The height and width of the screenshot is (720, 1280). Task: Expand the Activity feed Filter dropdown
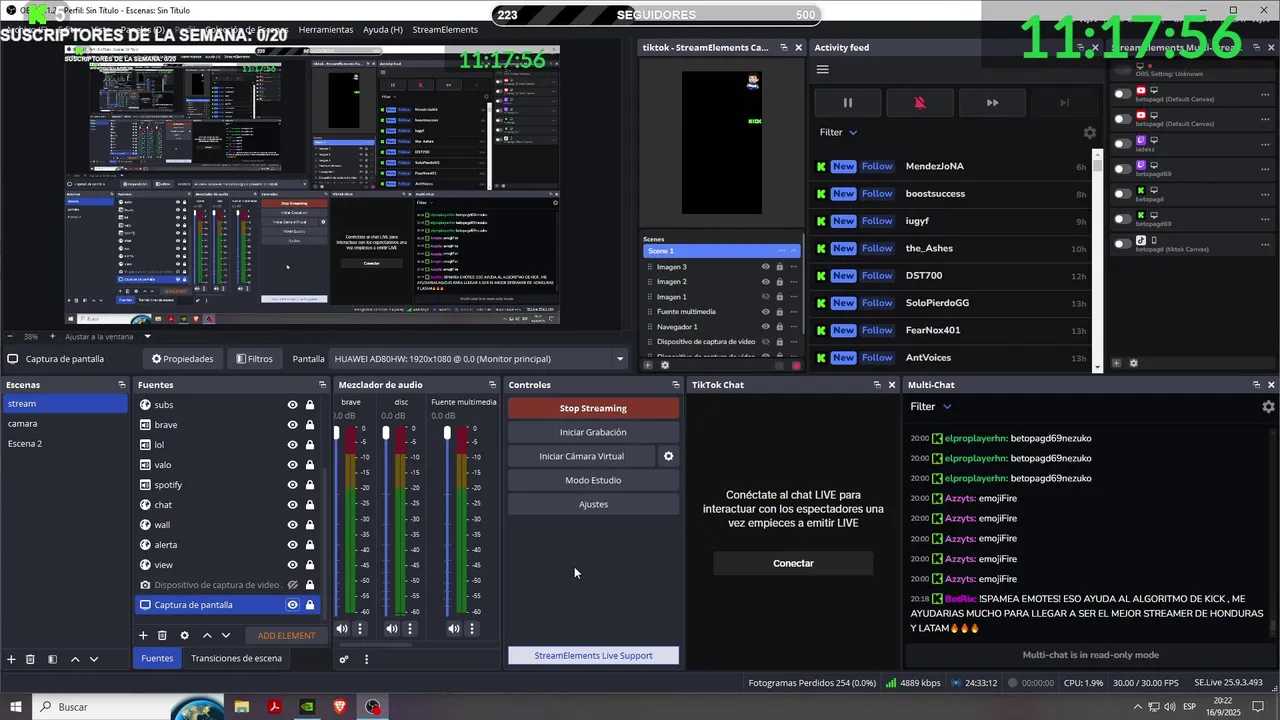[x=839, y=132]
